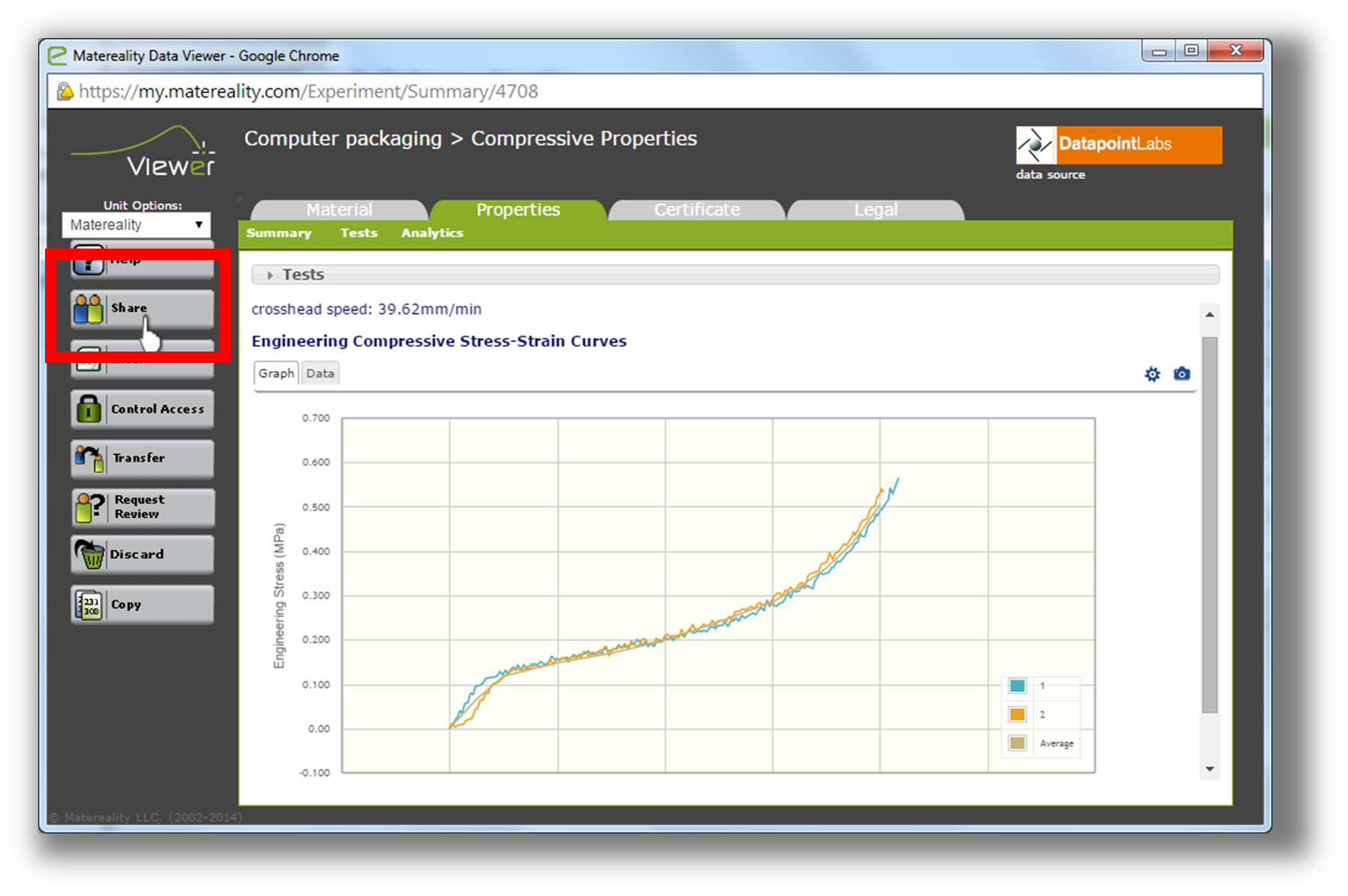Click the Matereality LLC copyright text
1348x896 pixels.
point(146,817)
